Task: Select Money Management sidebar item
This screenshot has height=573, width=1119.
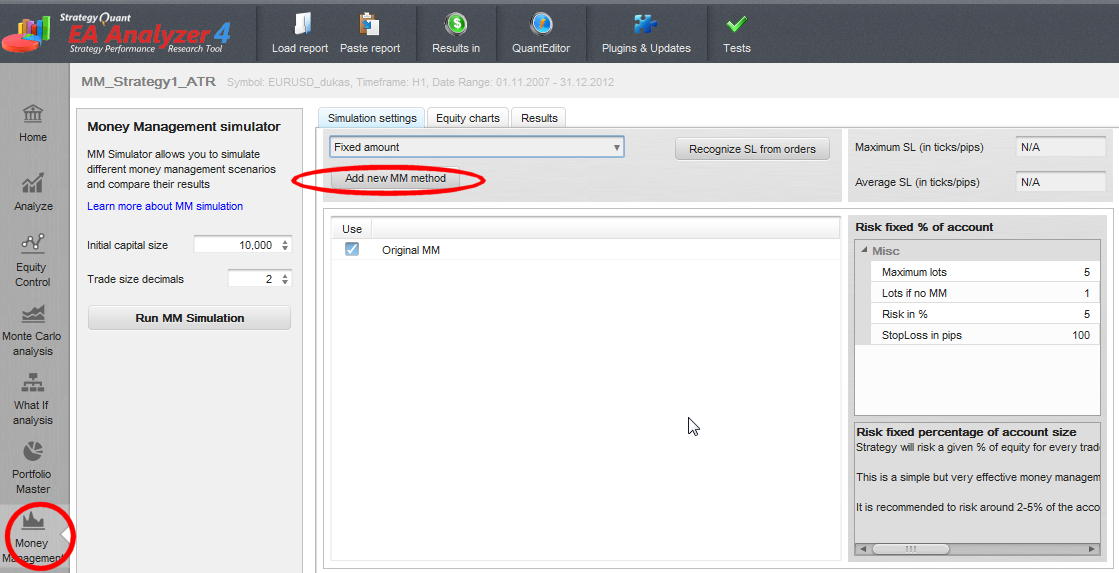Action: [33, 537]
